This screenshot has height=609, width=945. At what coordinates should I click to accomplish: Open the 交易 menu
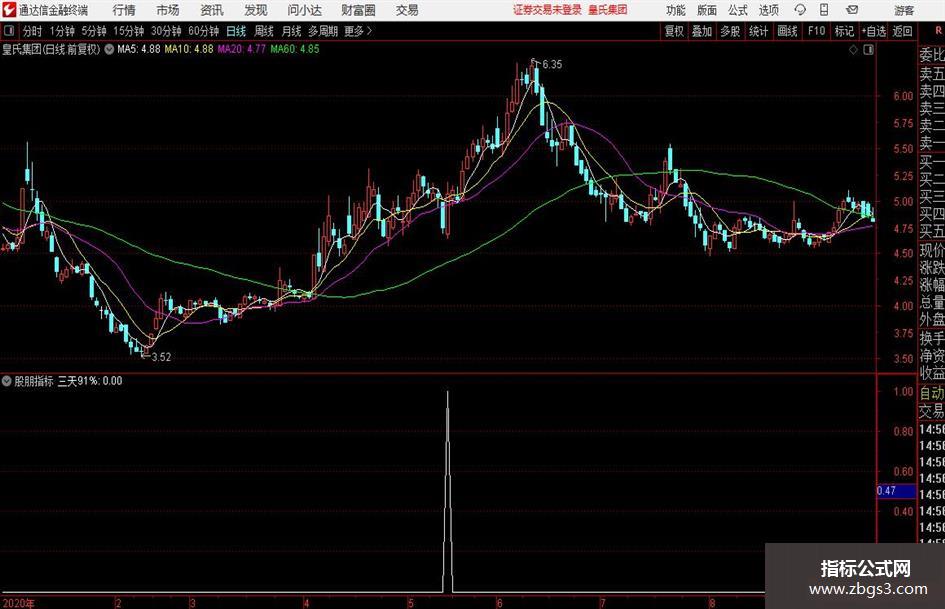point(407,10)
